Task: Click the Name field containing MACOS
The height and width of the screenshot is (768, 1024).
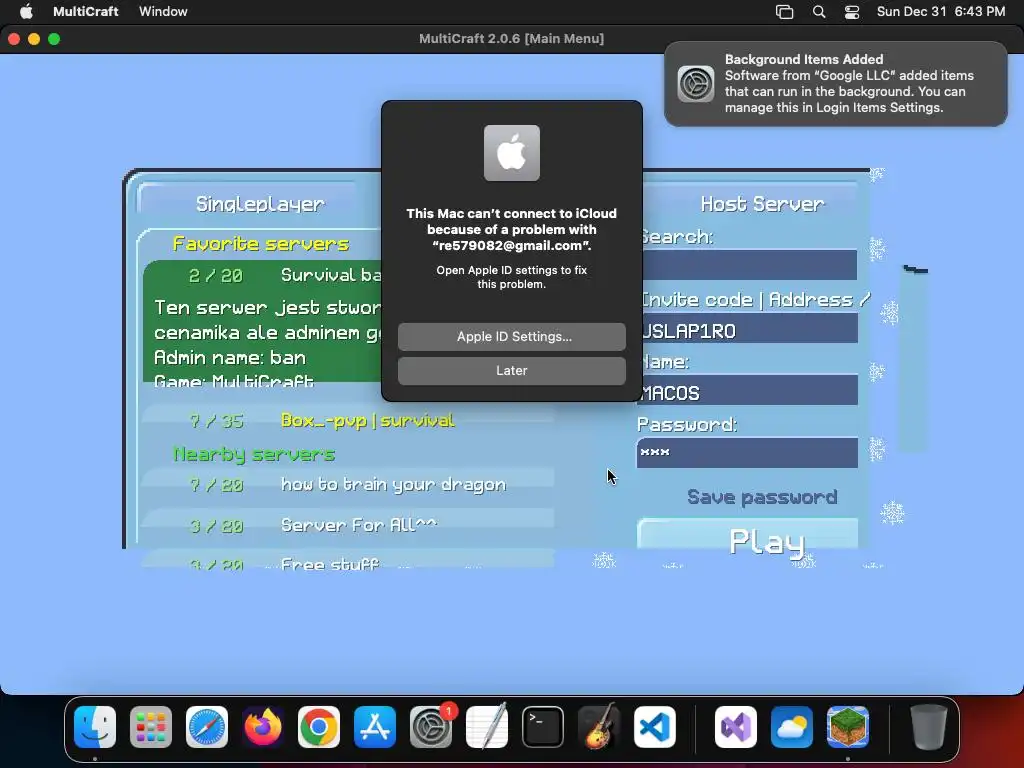Action: tap(750, 390)
